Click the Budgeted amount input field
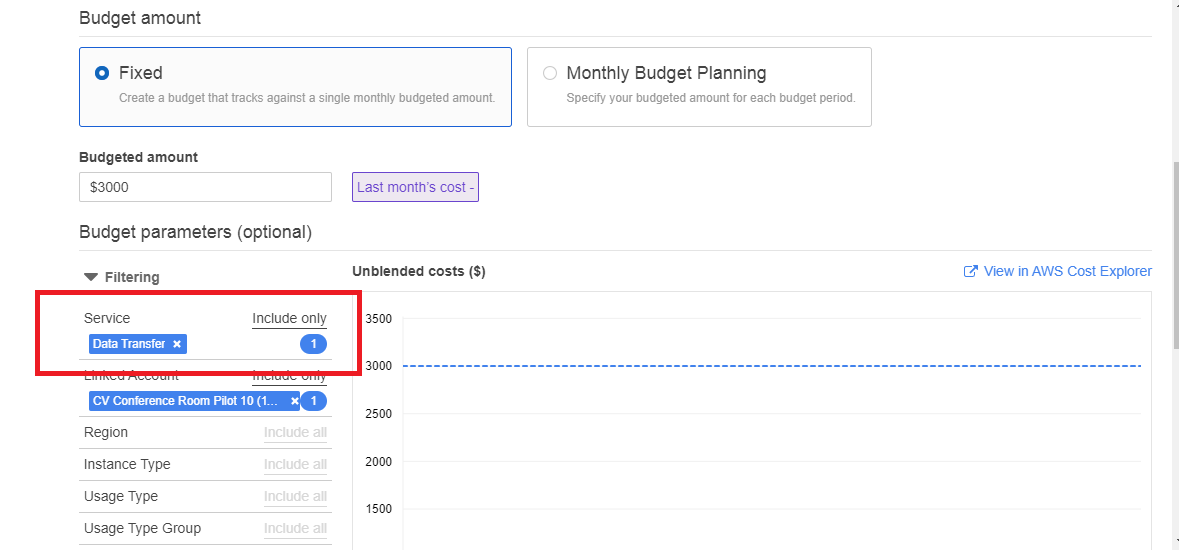1179x555 pixels. point(205,187)
